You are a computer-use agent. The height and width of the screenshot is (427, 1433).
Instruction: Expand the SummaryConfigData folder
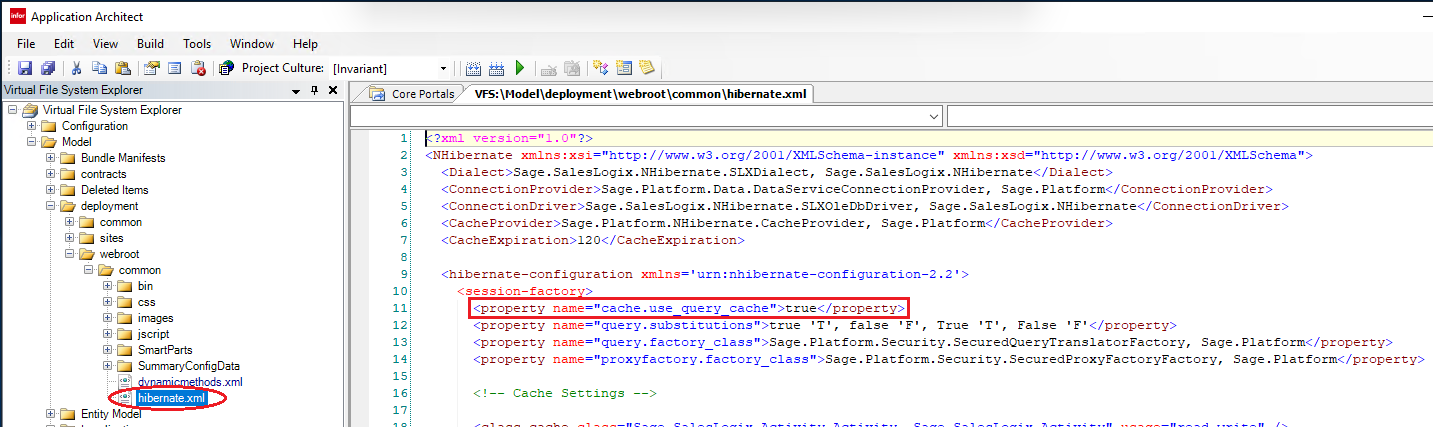pyautogui.click(x=107, y=366)
